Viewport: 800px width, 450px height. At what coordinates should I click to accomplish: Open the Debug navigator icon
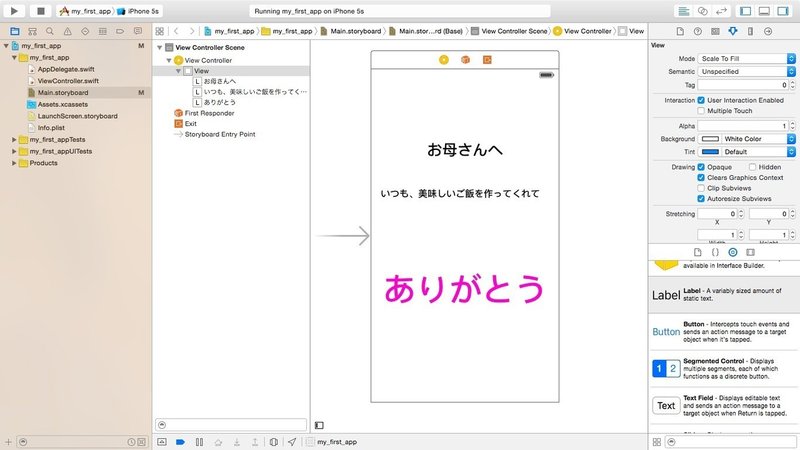[x=103, y=31]
